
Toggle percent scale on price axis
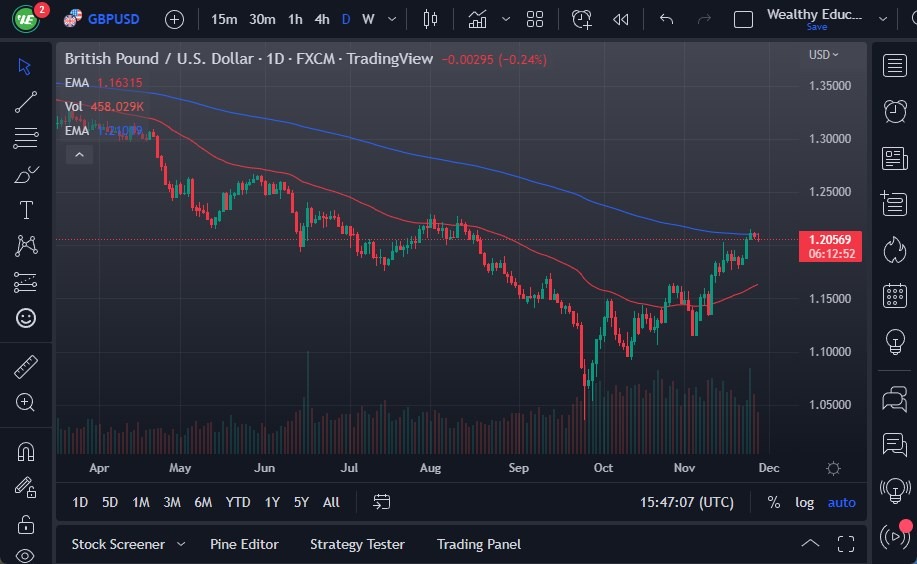pyautogui.click(x=773, y=502)
